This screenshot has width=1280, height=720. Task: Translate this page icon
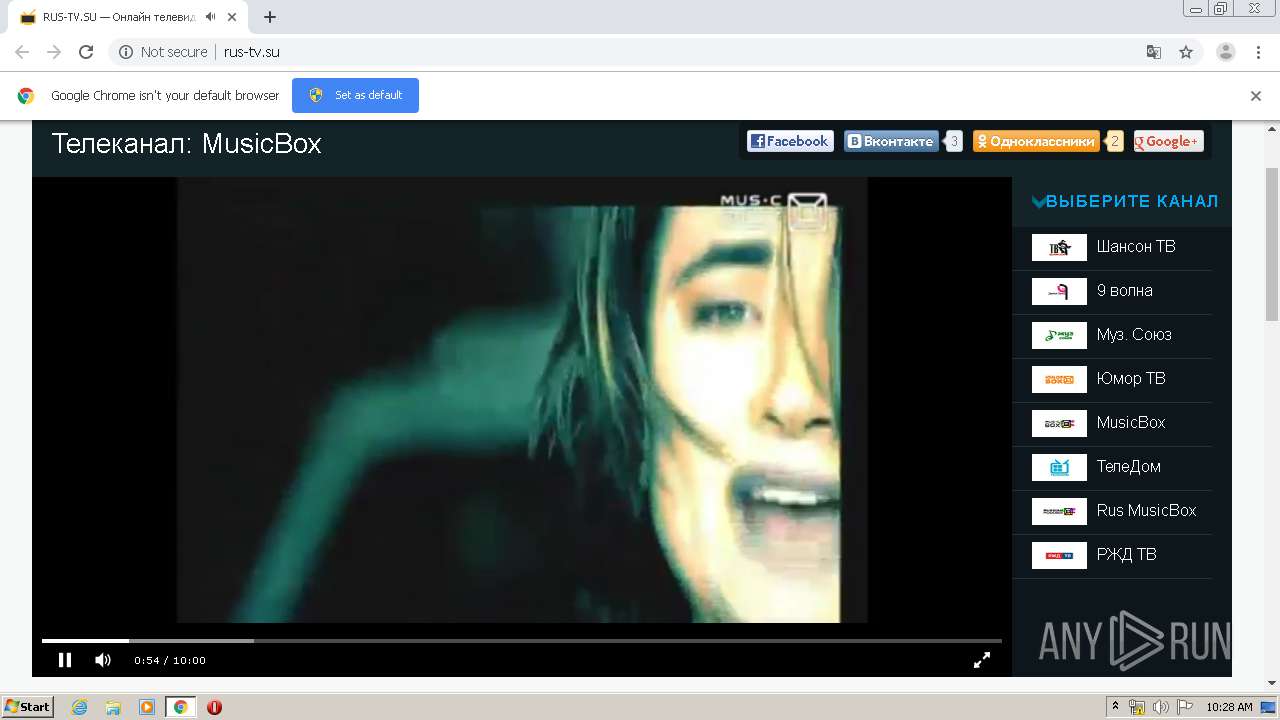[1153, 52]
